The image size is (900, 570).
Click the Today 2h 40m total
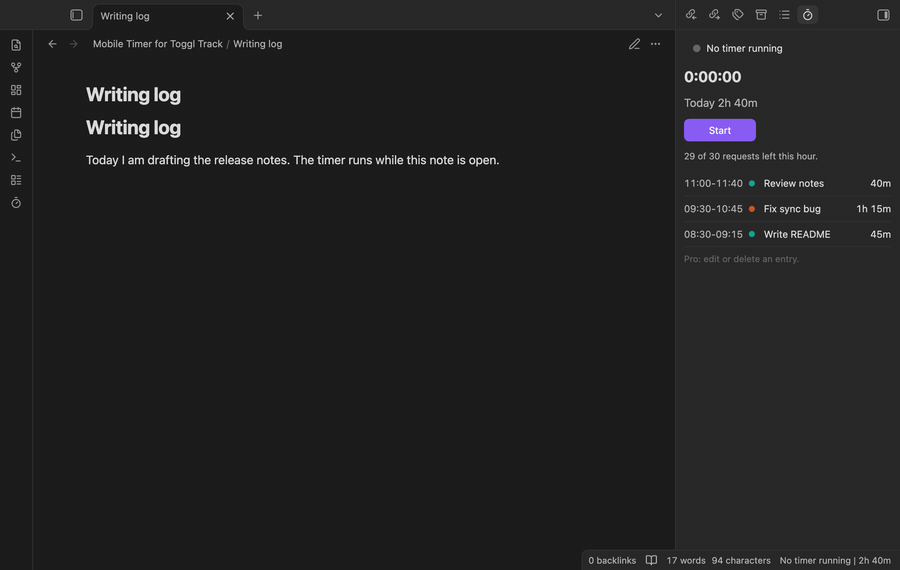(720, 103)
